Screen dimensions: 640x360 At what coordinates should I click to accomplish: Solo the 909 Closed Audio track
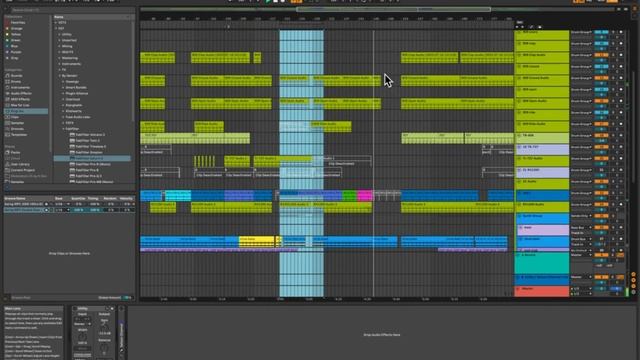(613, 78)
